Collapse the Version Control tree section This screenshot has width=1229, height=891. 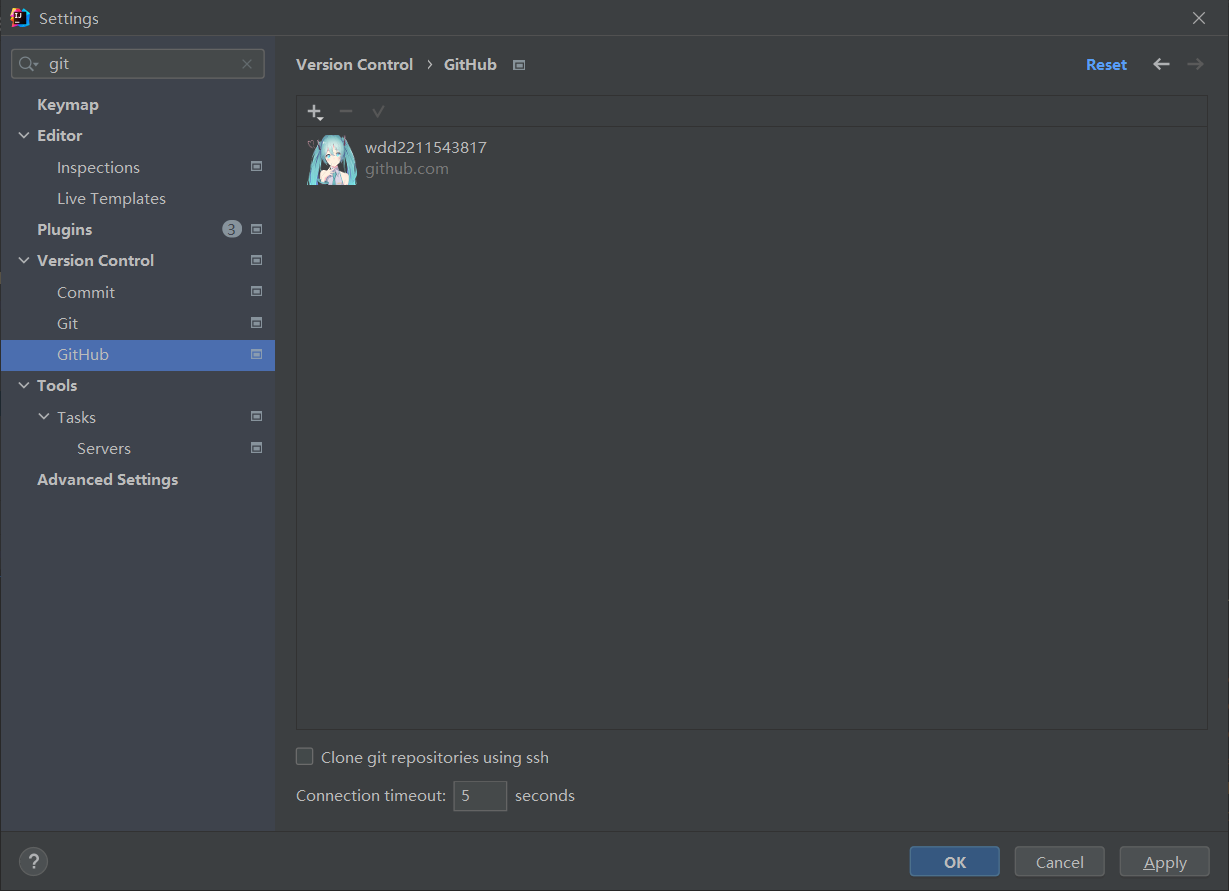pyautogui.click(x=24, y=260)
